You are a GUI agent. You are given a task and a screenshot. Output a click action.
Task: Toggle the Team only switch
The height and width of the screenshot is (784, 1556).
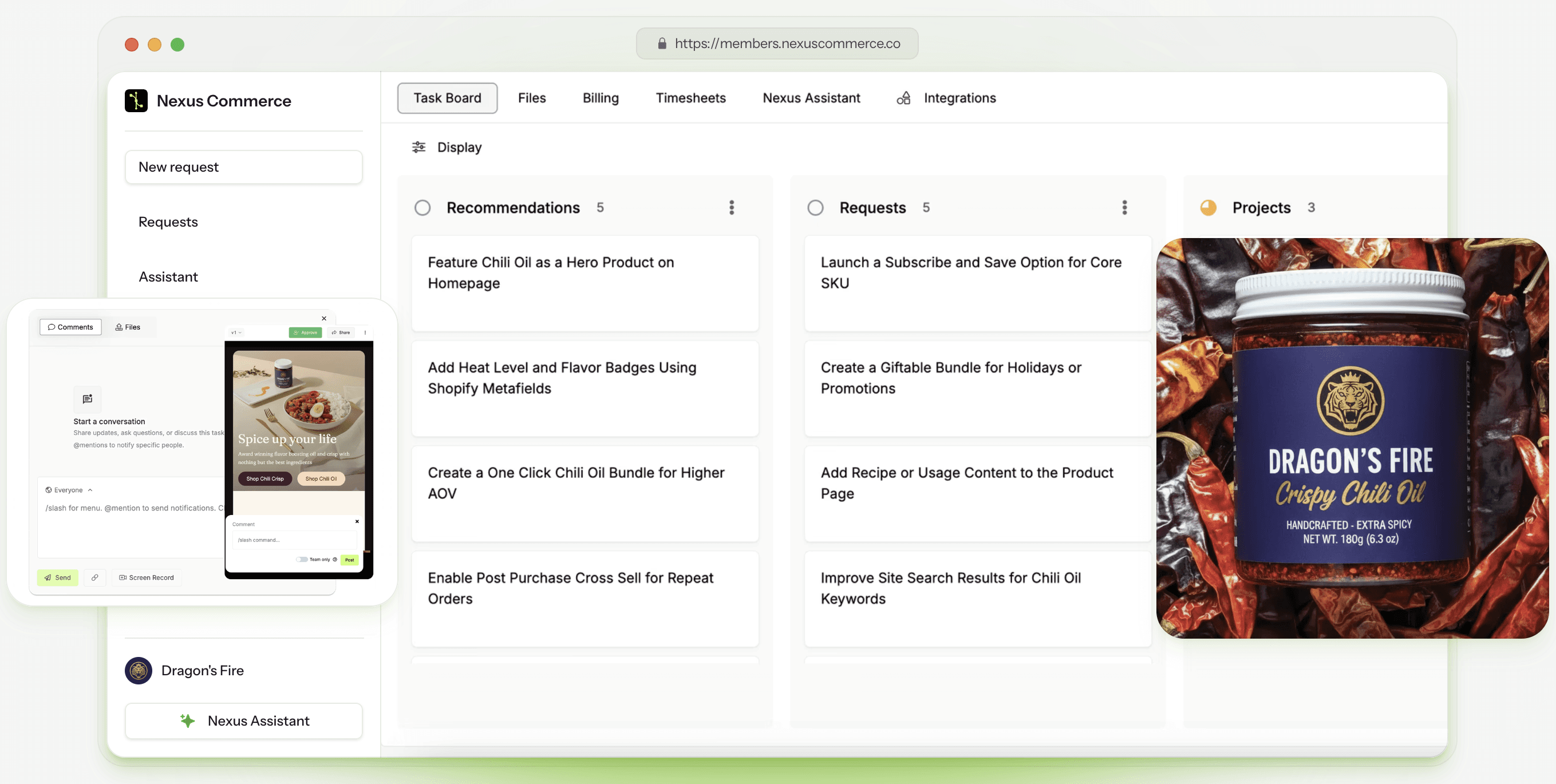coord(302,559)
